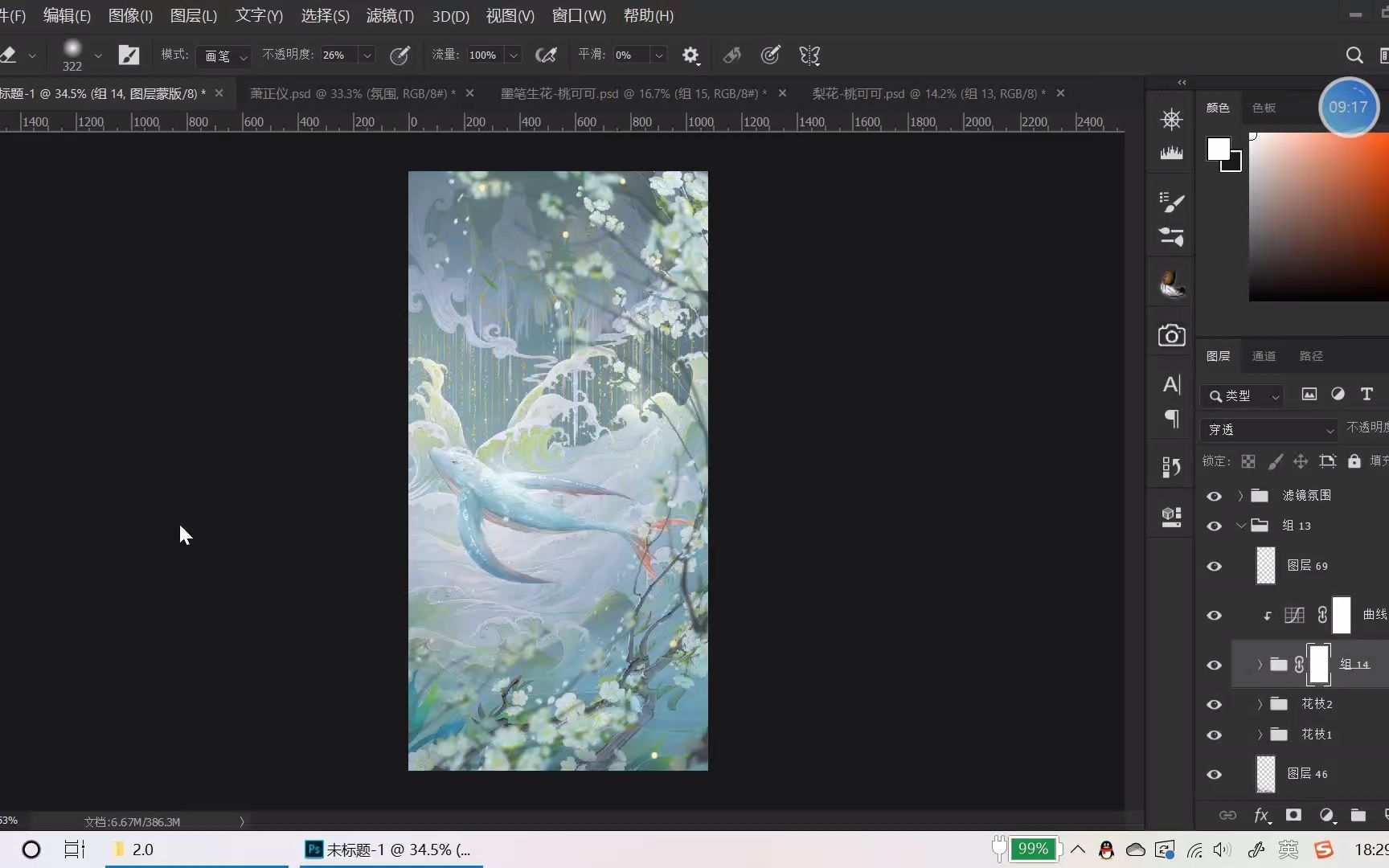Switch to the 路径 panel tab

click(1311, 356)
